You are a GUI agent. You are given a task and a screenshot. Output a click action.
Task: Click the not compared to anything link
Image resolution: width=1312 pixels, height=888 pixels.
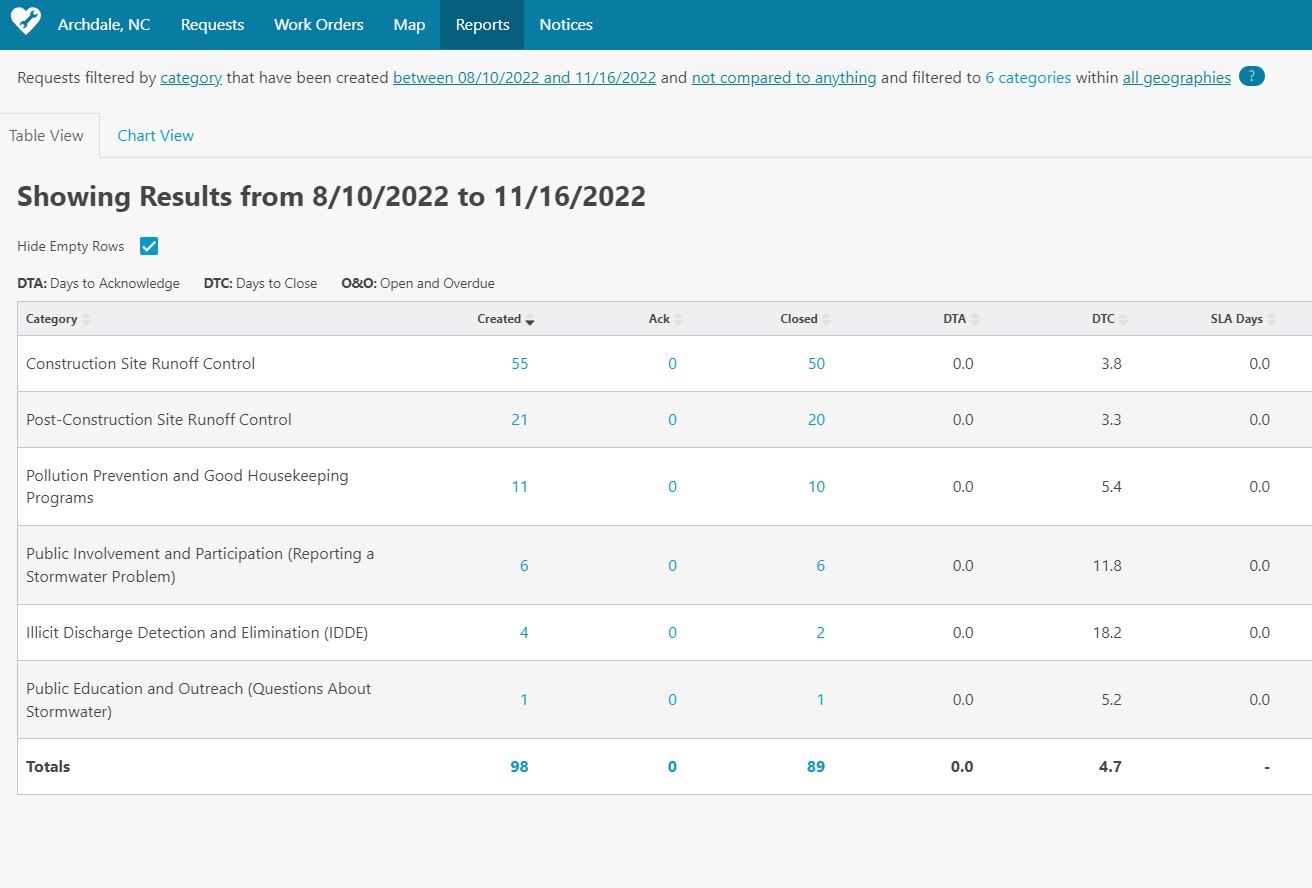(x=783, y=78)
